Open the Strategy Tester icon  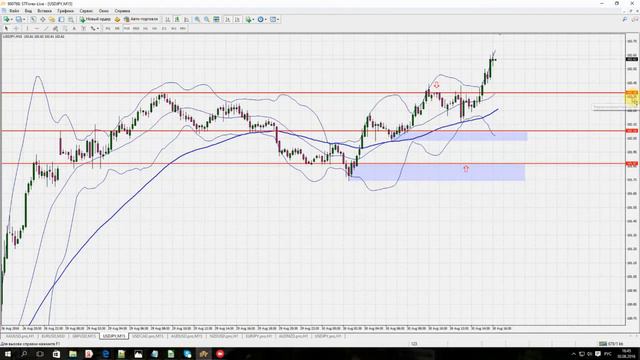click(x=71, y=19)
